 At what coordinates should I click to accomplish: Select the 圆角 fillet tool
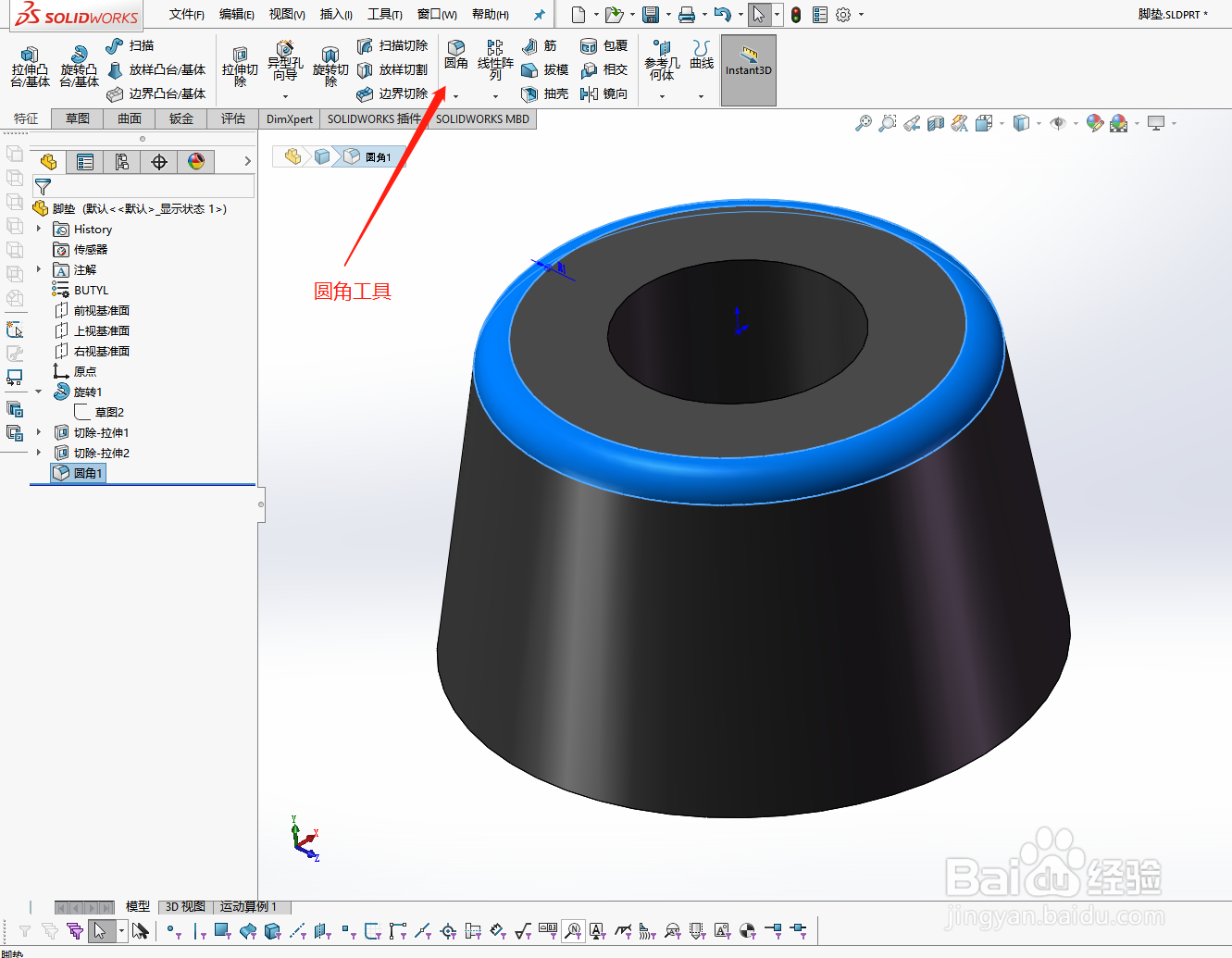pyautogui.click(x=456, y=55)
